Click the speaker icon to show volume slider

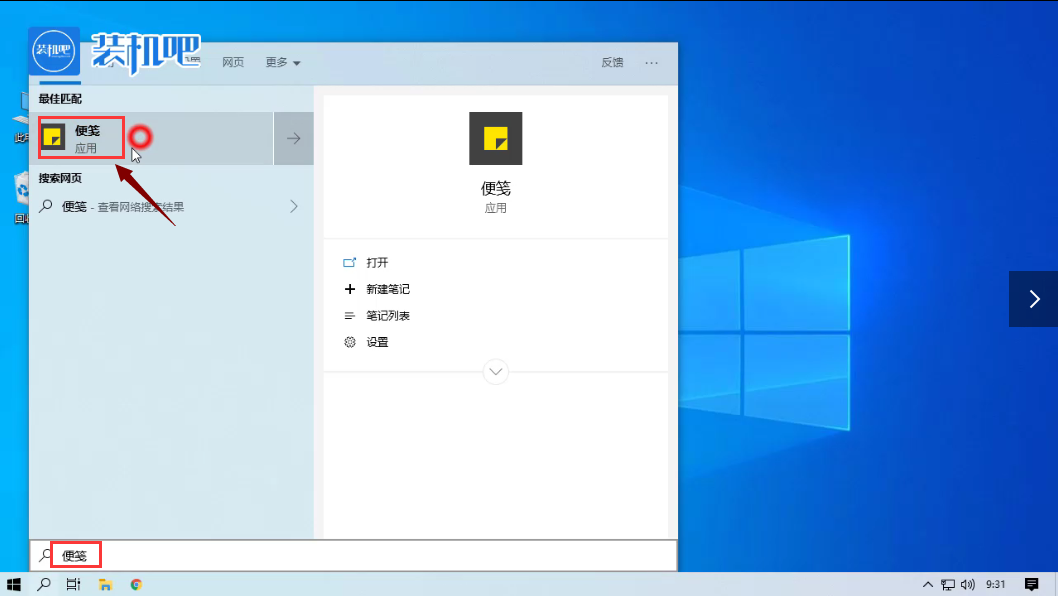click(968, 582)
